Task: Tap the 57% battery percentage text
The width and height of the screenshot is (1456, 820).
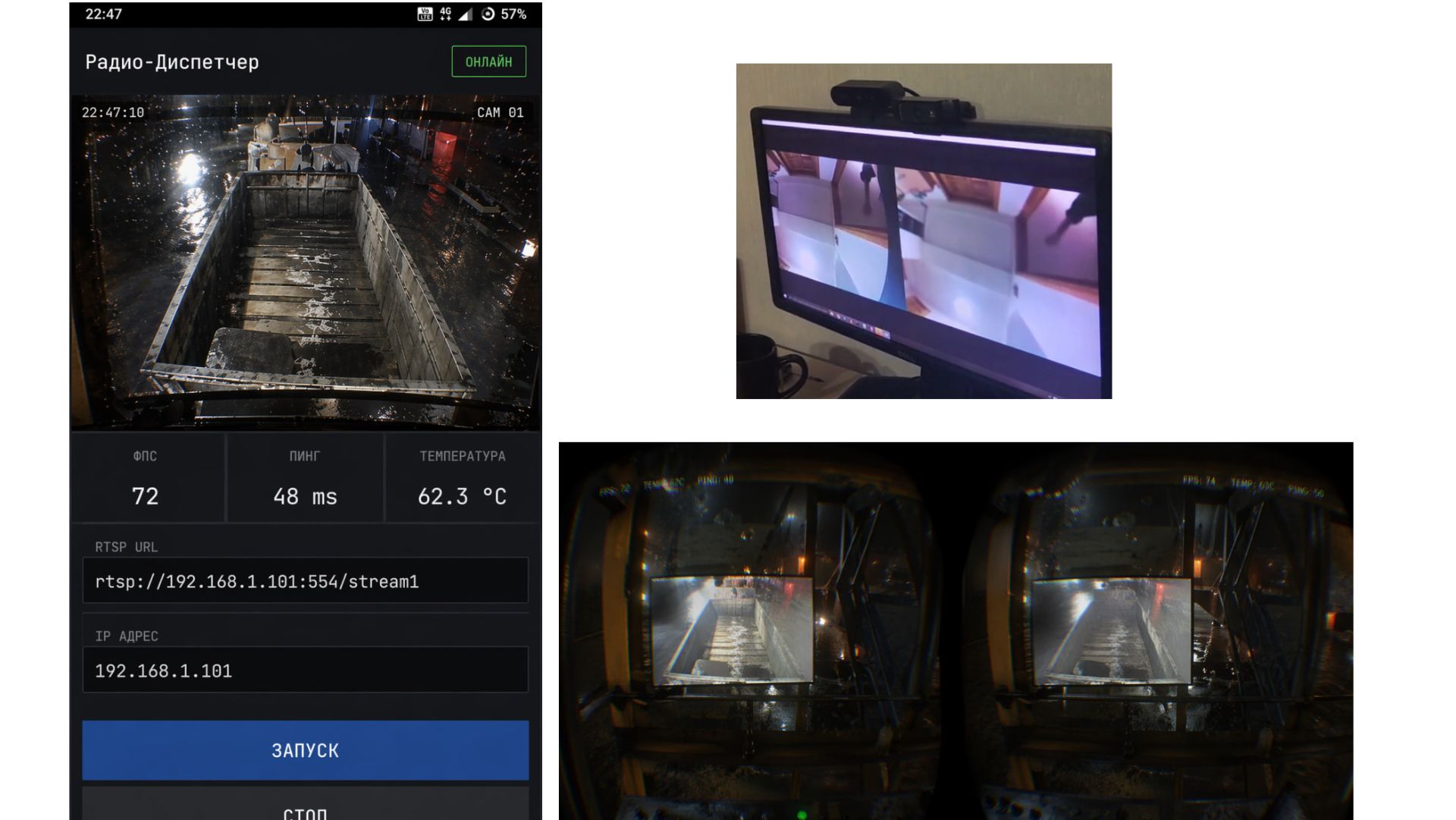Action: pyautogui.click(x=513, y=14)
